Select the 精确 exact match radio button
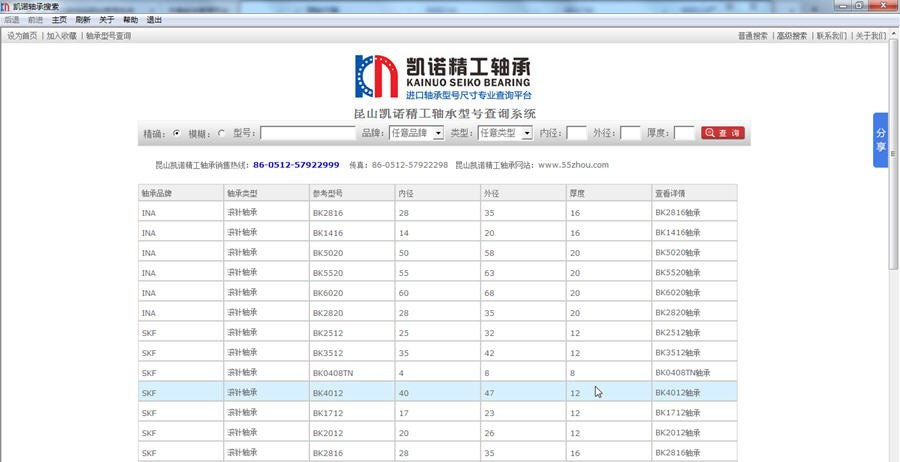900x462 pixels. (177, 133)
